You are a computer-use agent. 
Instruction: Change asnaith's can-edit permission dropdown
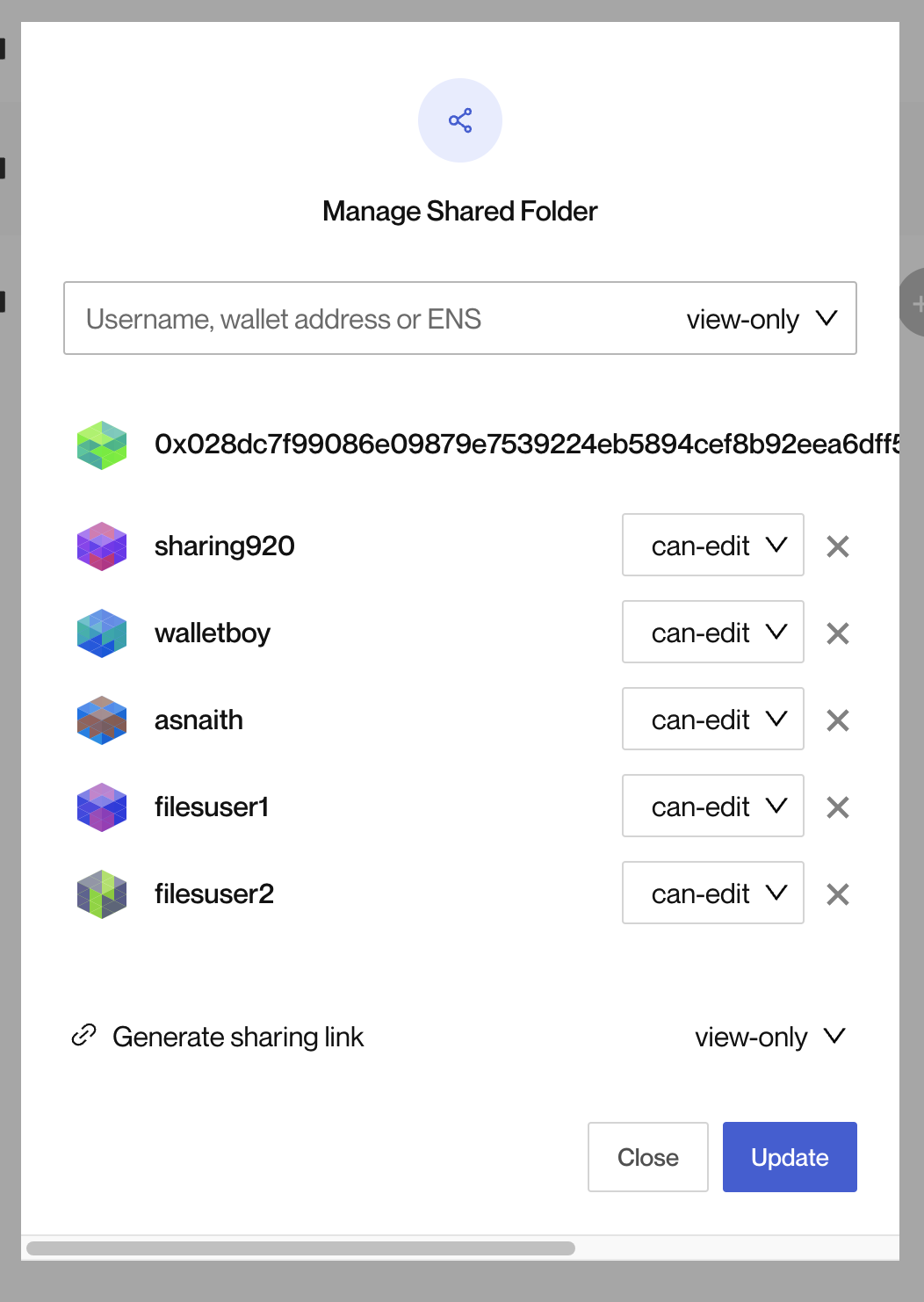pos(712,720)
